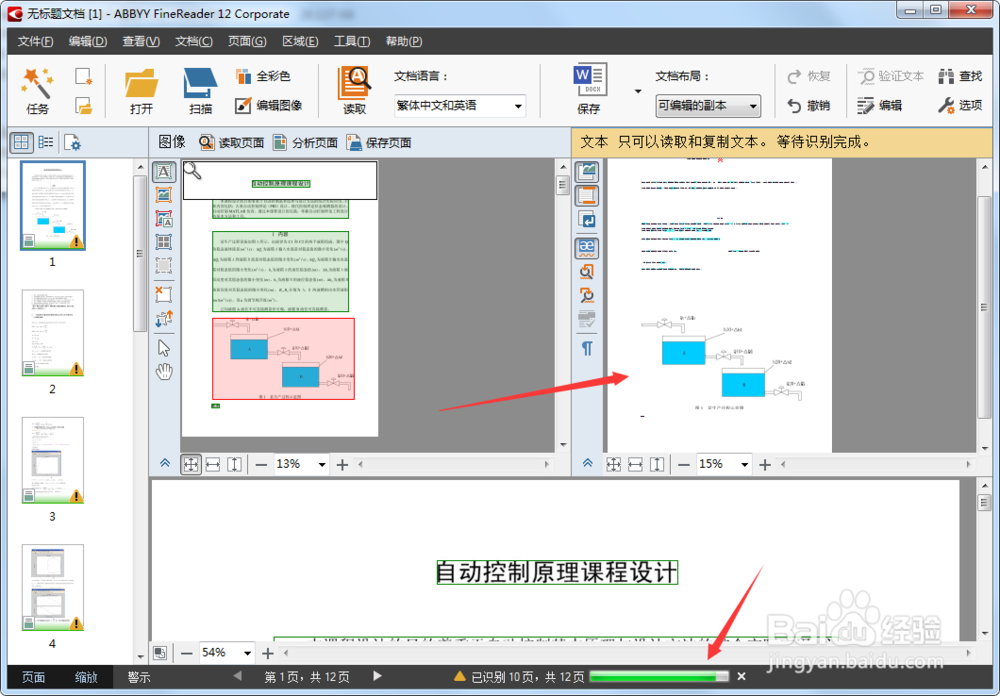Collapse the Text pane toolbar chevron

tap(587, 464)
